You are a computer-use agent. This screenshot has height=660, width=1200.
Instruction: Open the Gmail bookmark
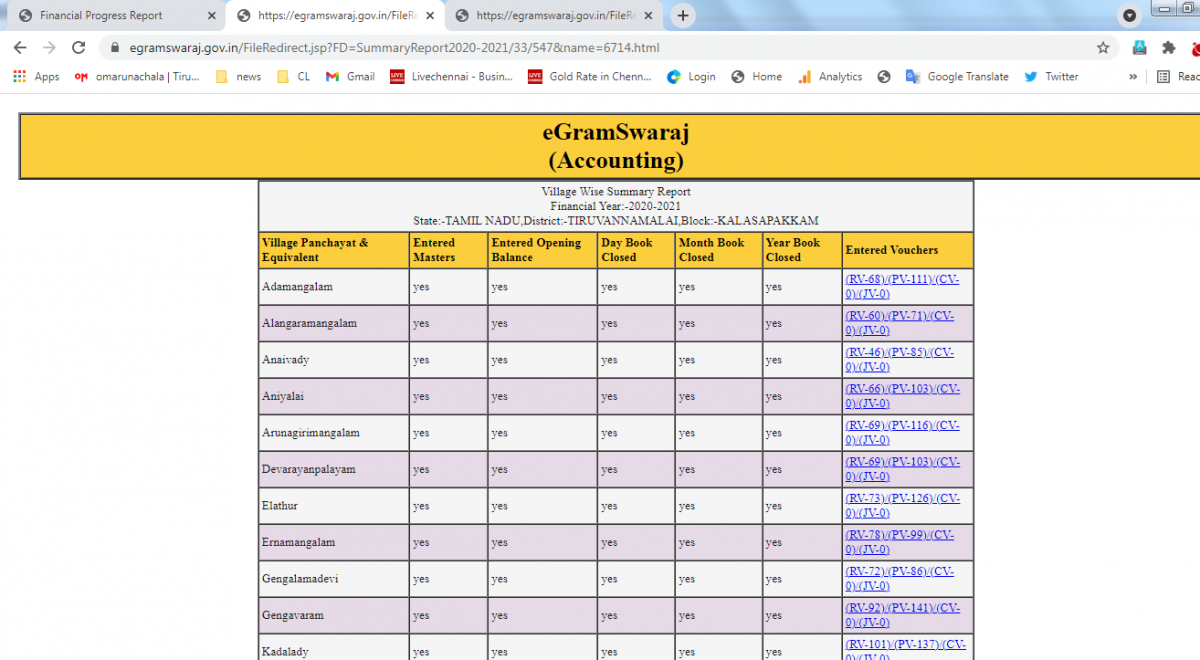point(350,77)
